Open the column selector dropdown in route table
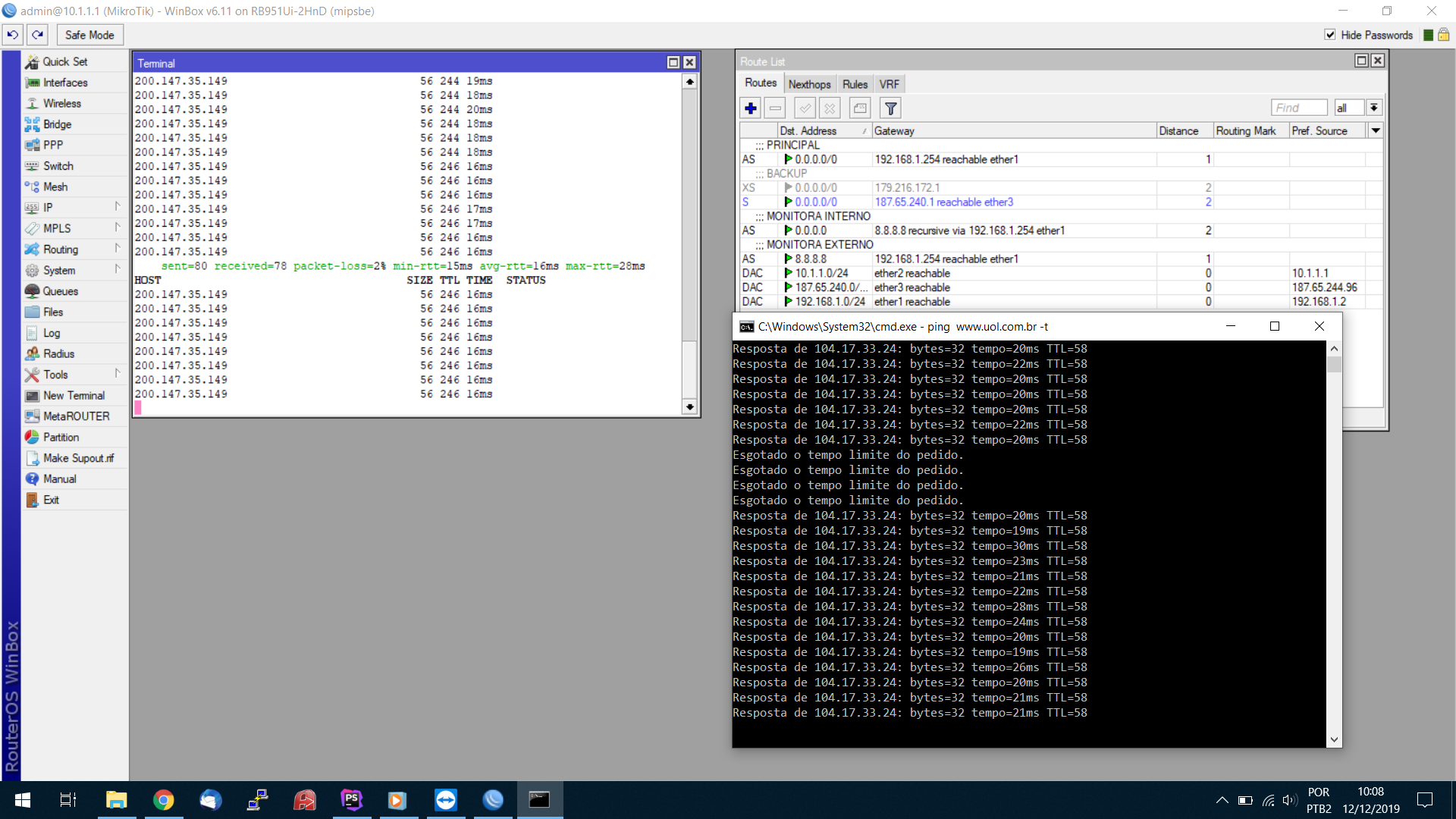 coord(1376,130)
